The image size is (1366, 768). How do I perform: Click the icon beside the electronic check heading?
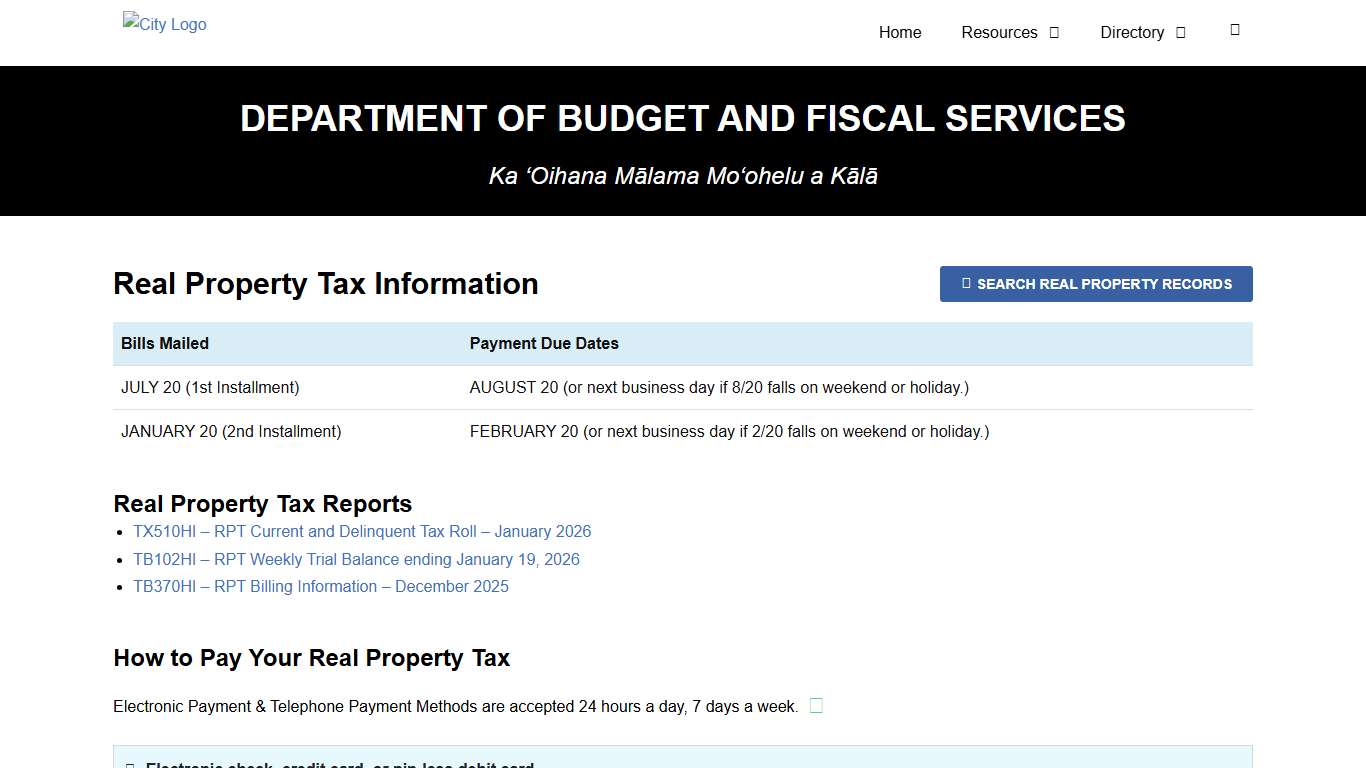point(129,764)
